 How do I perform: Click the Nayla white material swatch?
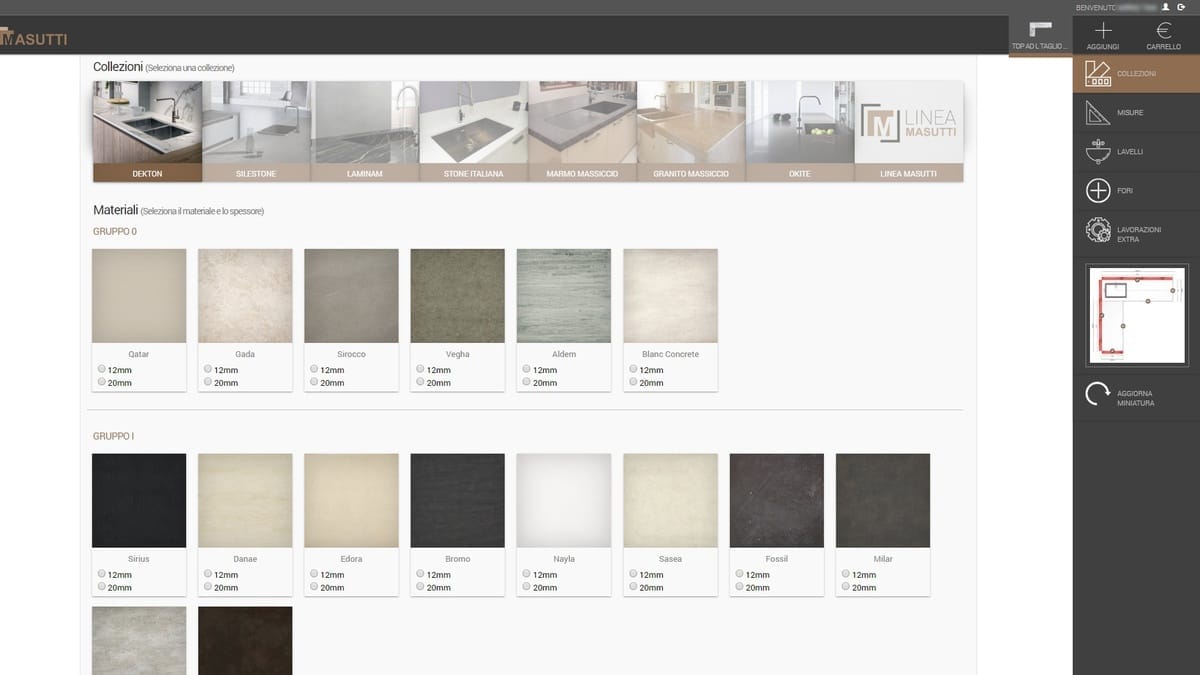click(564, 501)
